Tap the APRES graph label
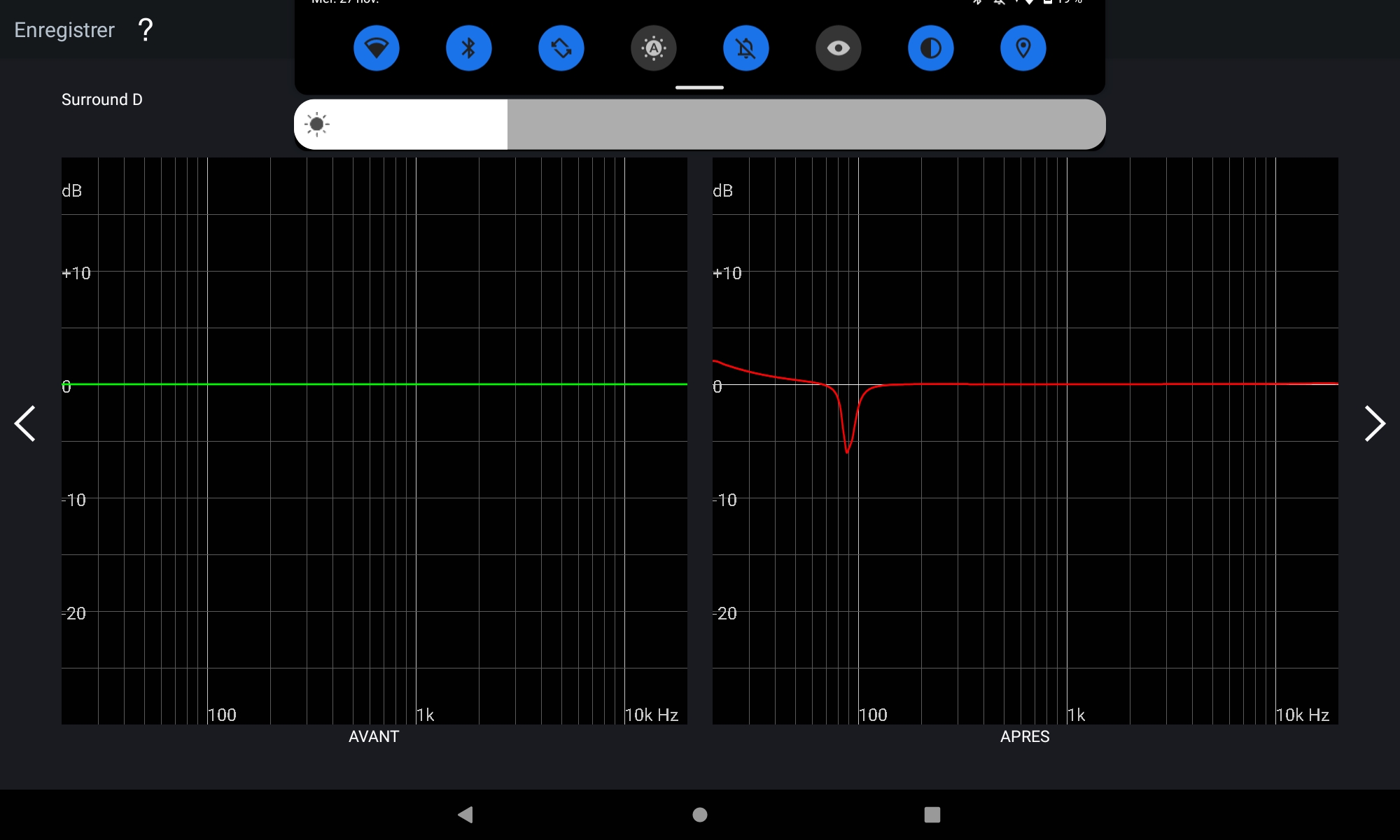The width and height of the screenshot is (1400, 840). click(x=1025, y=736)
